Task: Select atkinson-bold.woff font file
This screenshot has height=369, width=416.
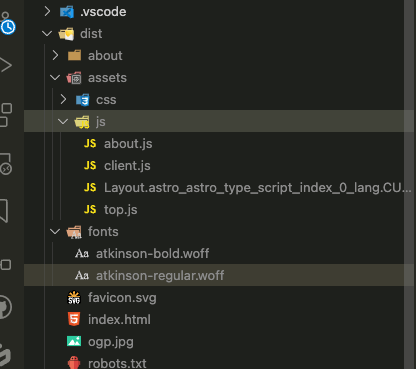Action: pyautogui.click(x=152, y=254)
